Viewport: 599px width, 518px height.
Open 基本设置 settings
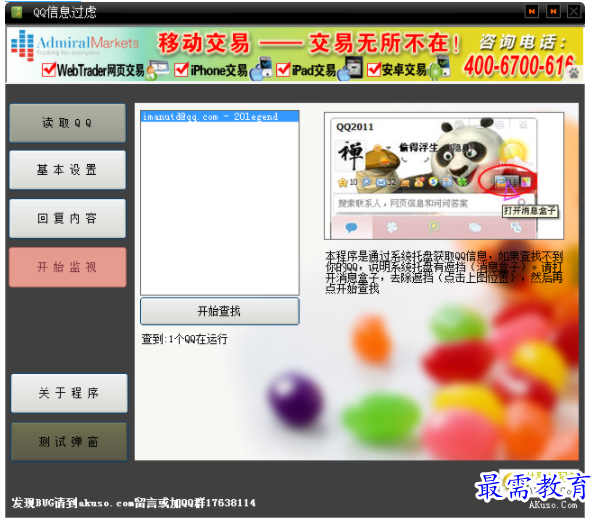tap(68, 170)
